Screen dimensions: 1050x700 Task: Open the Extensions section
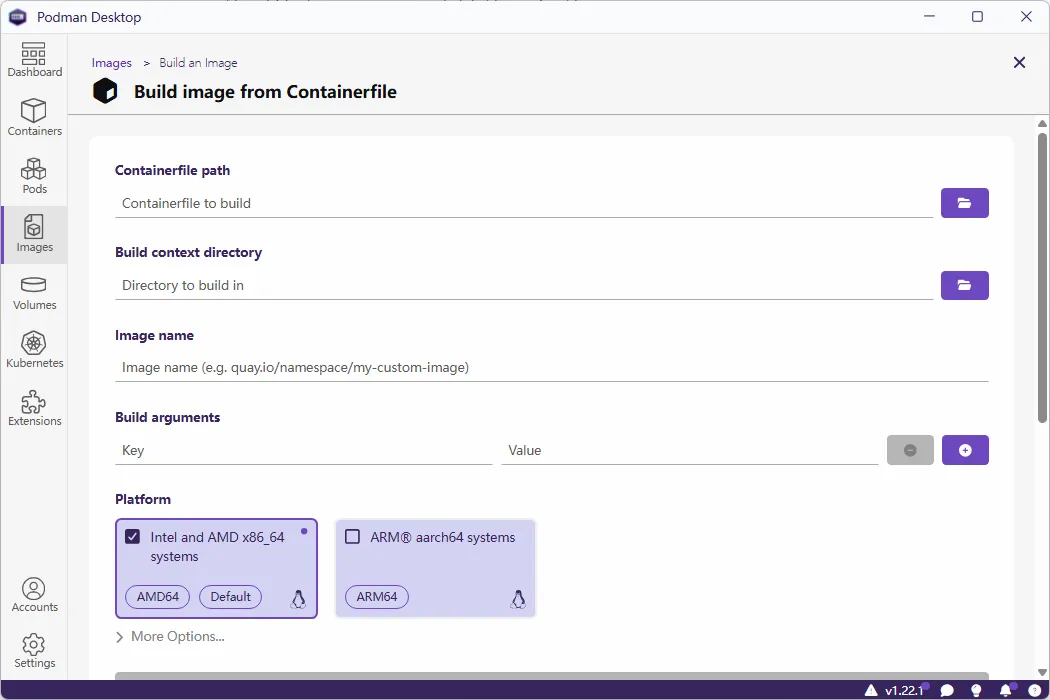(x=34, y=409)
